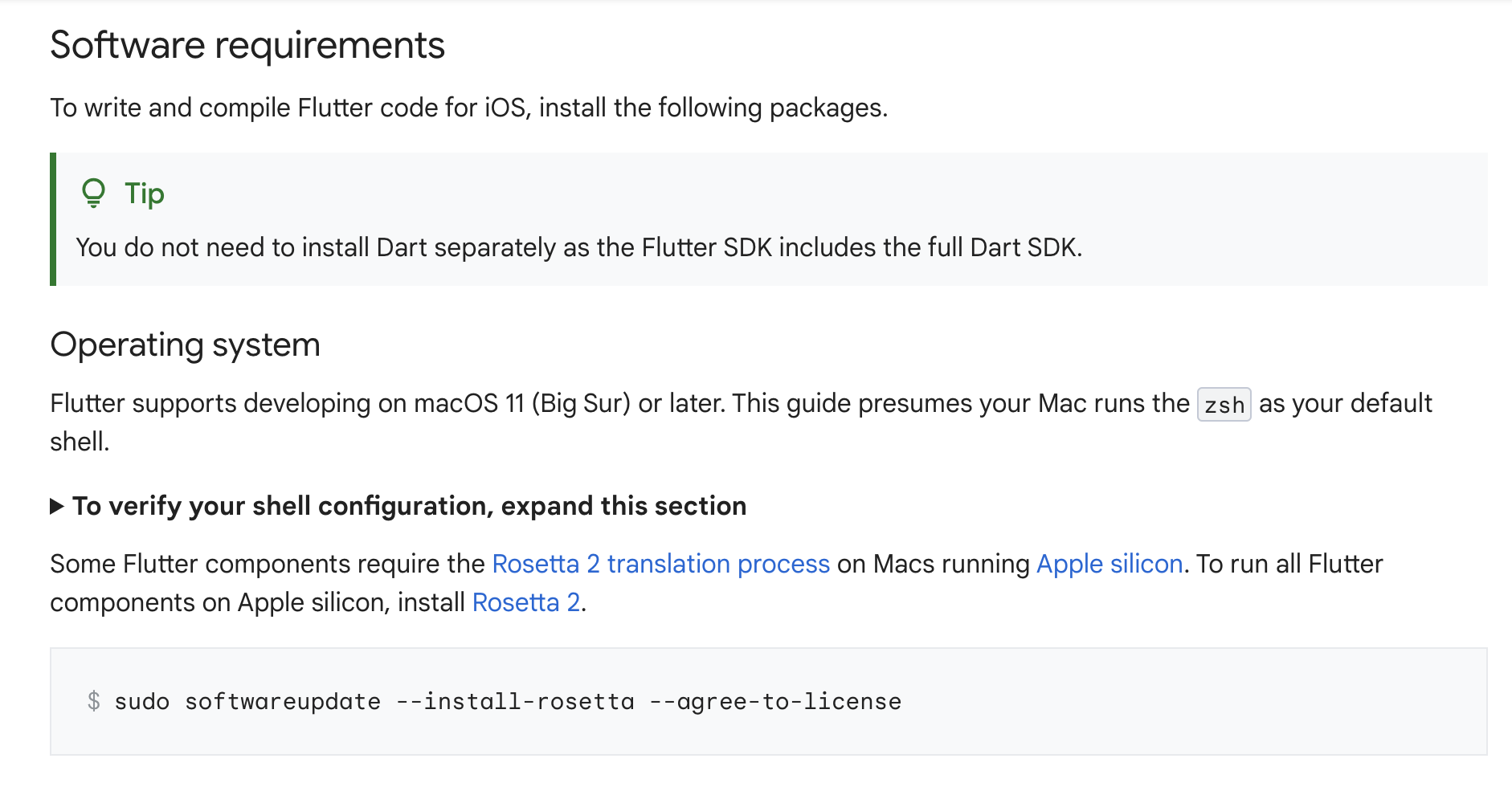This screenshot has width=1512, height=787.
Task: Click the dollar sign prompt in the code block
Action: pos(94,701)
